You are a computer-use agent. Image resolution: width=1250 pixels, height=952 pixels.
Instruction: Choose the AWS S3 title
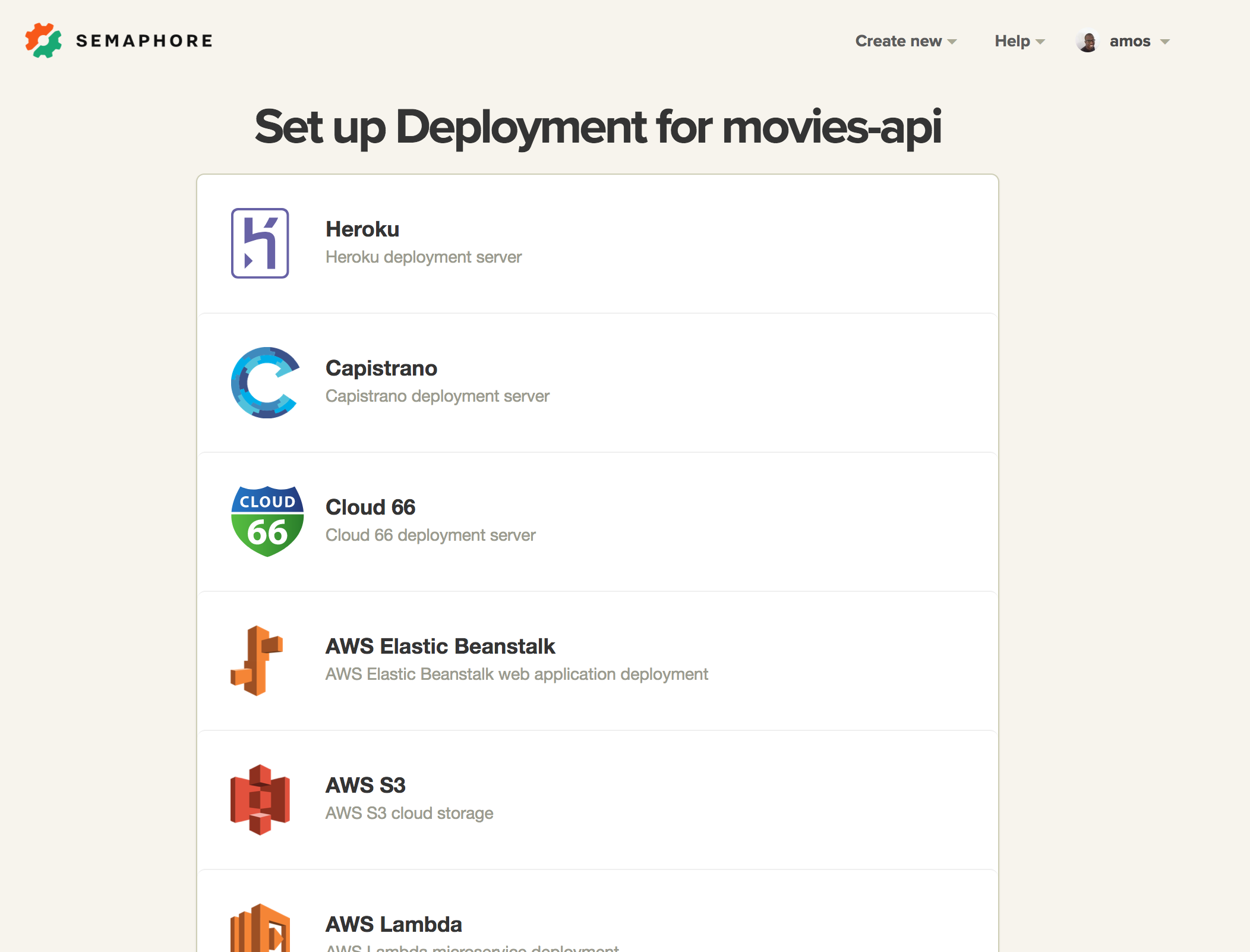(365, 786)
